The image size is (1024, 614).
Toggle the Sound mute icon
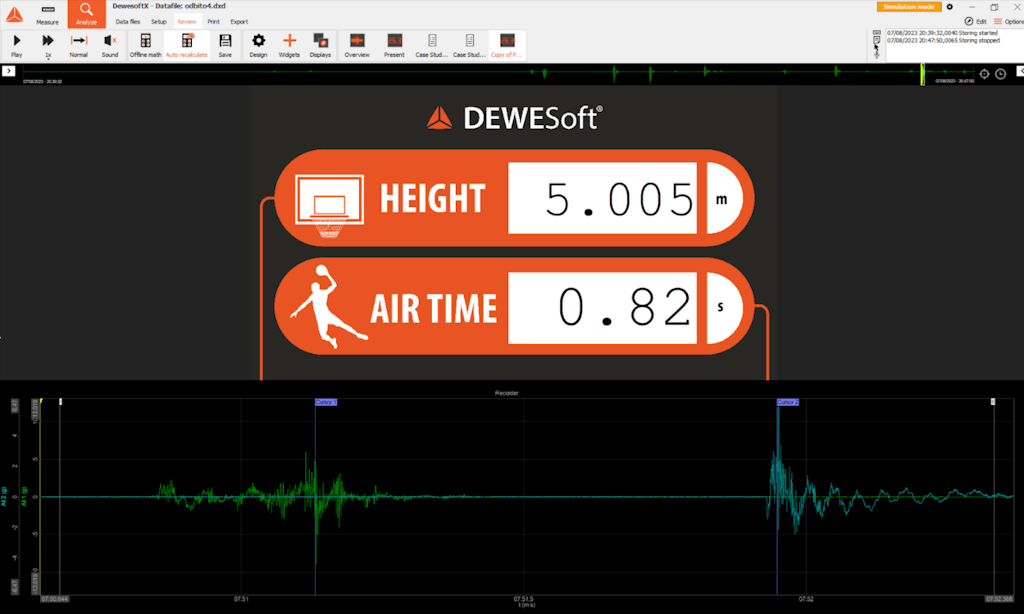(x=110, y=46)
